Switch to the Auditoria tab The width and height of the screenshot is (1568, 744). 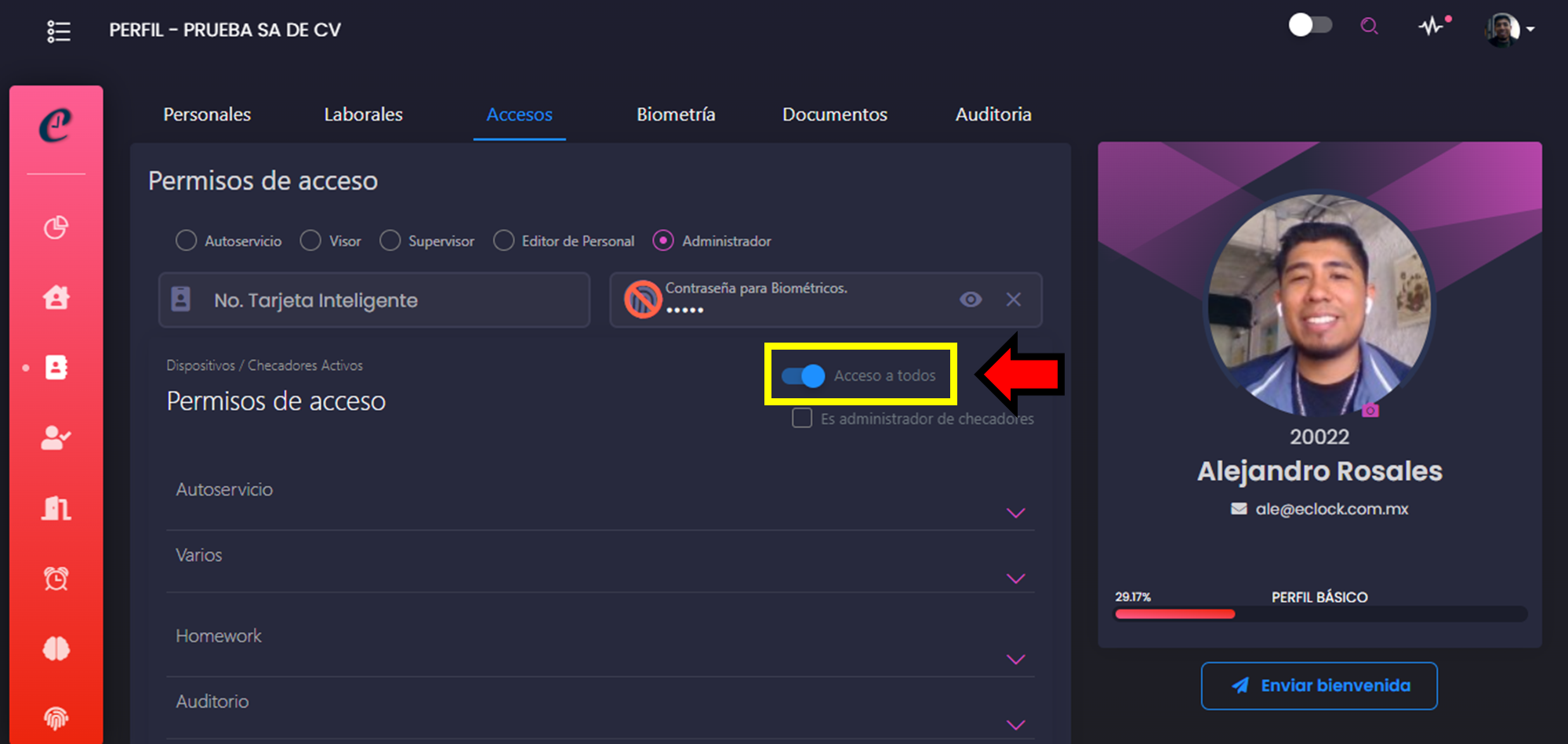(993, 114)
